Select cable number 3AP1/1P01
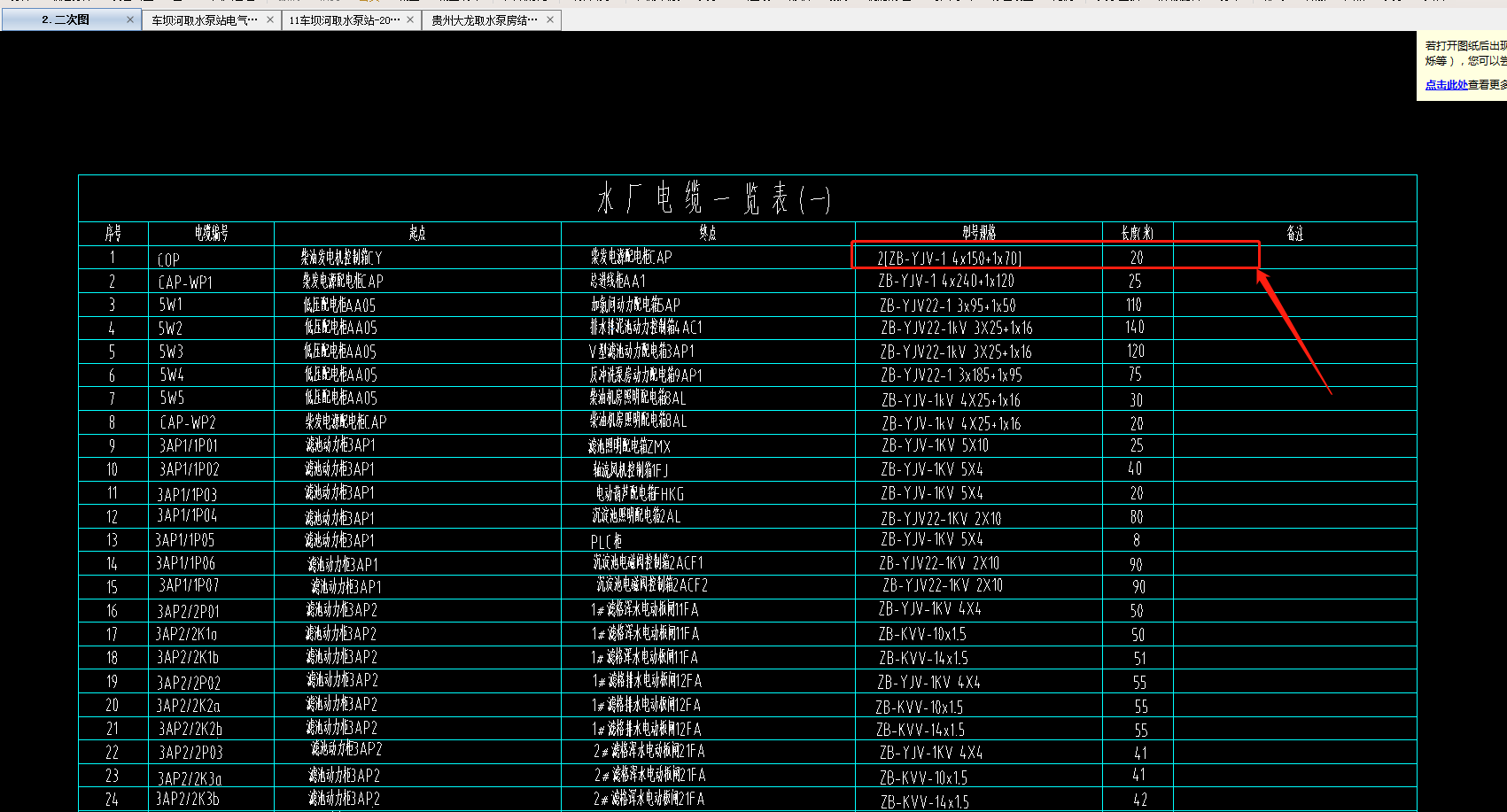 coord(189,445)
